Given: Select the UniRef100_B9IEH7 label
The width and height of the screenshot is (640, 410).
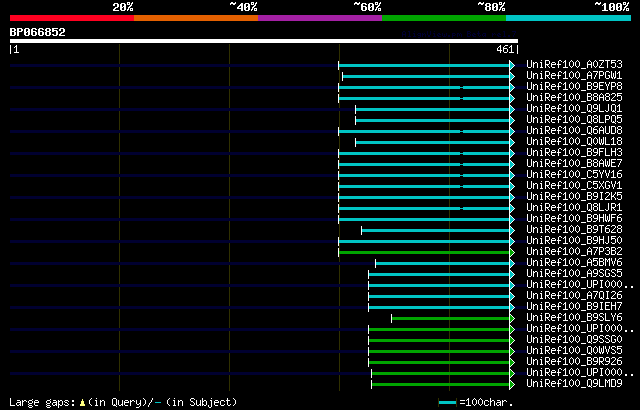Looking at the screenshot, I should [x=574, y=307].
